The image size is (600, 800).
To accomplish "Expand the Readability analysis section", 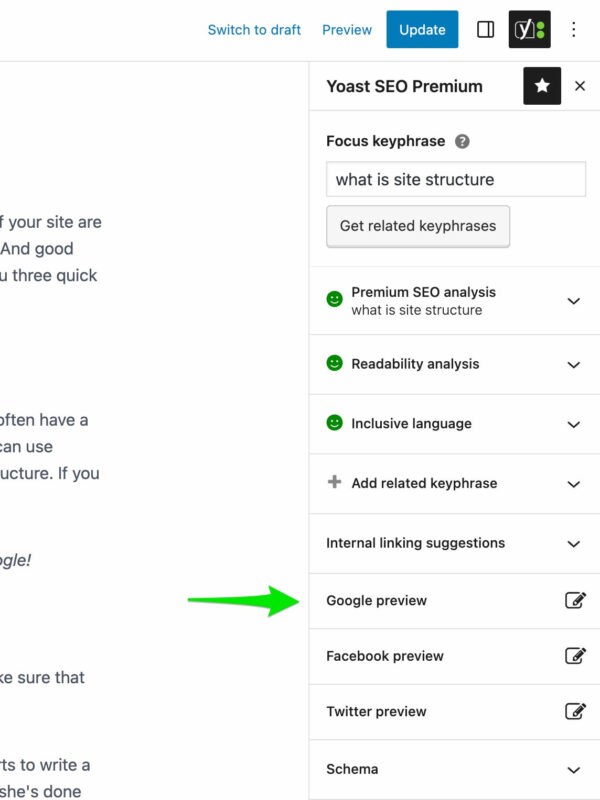I will tap(573, 364).
